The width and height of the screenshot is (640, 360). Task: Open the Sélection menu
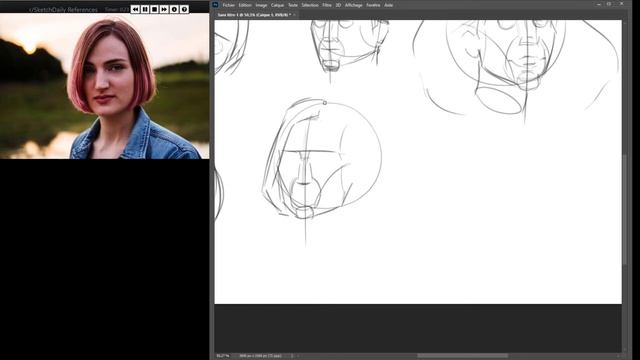coord(310,5)
